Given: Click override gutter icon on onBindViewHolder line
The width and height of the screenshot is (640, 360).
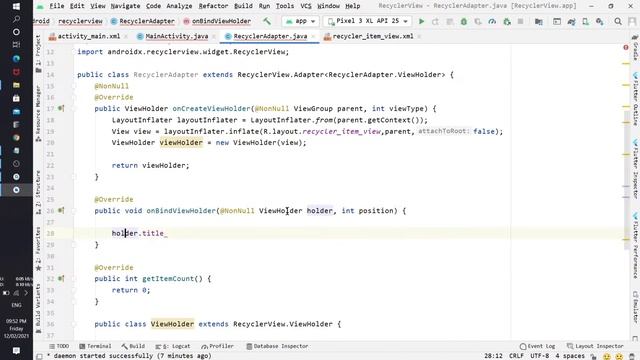Looking at the screenshot, I should [61, 210].
